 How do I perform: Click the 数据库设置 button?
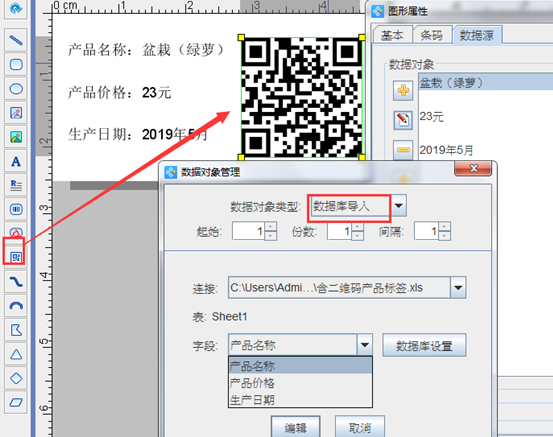(424, 345)
